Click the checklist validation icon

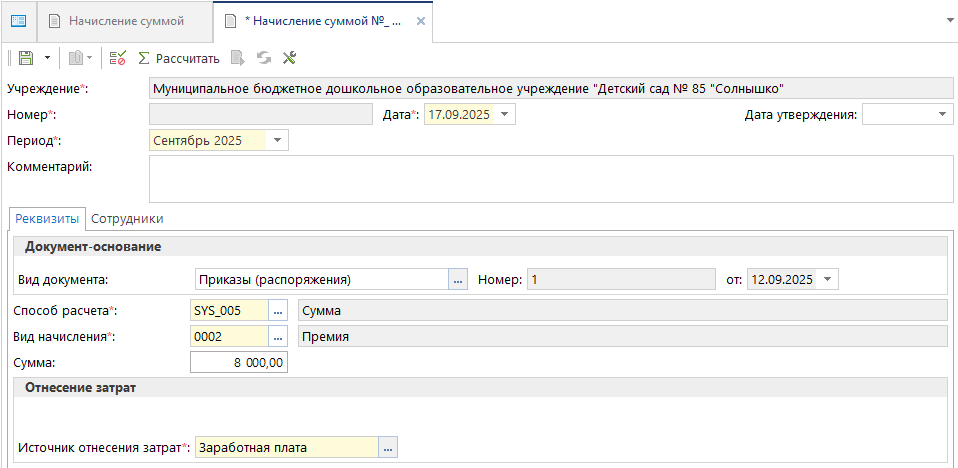(118, 58)
